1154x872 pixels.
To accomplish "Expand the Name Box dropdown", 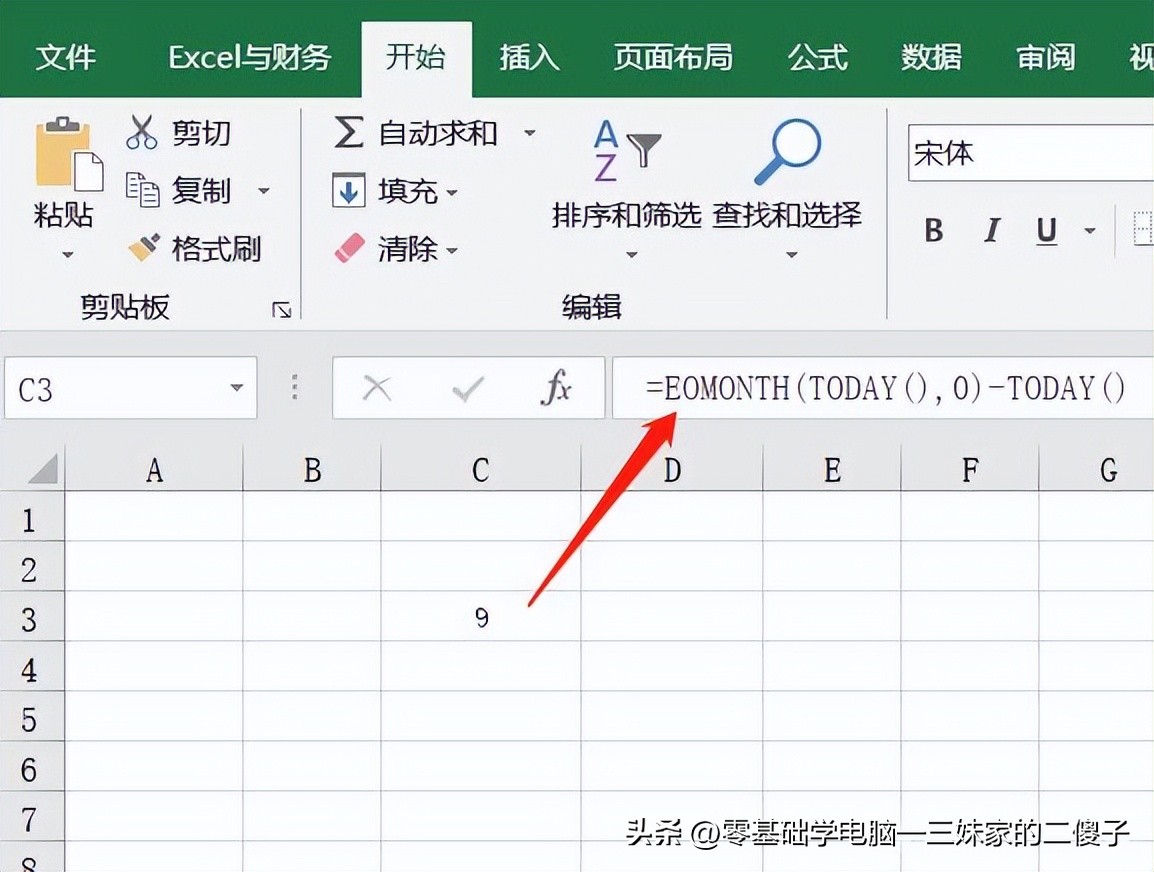I will click(x=237, y=388).
